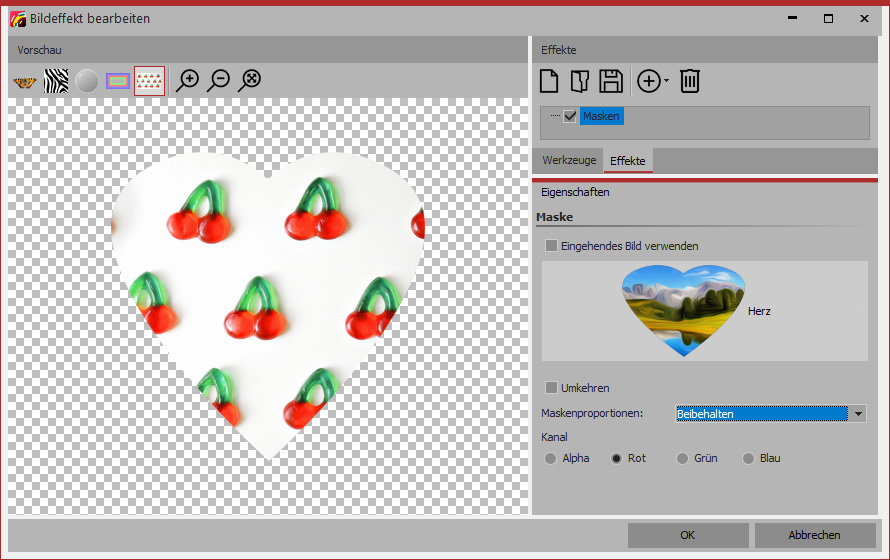Open the Maskenproportionen dropdown

[858, 414]
